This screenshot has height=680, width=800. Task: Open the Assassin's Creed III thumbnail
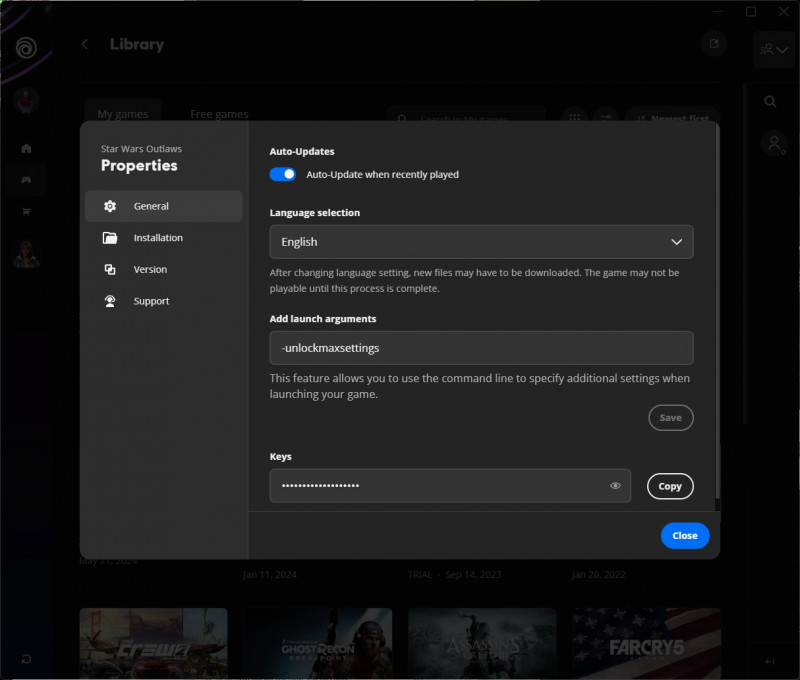[482, 643]
